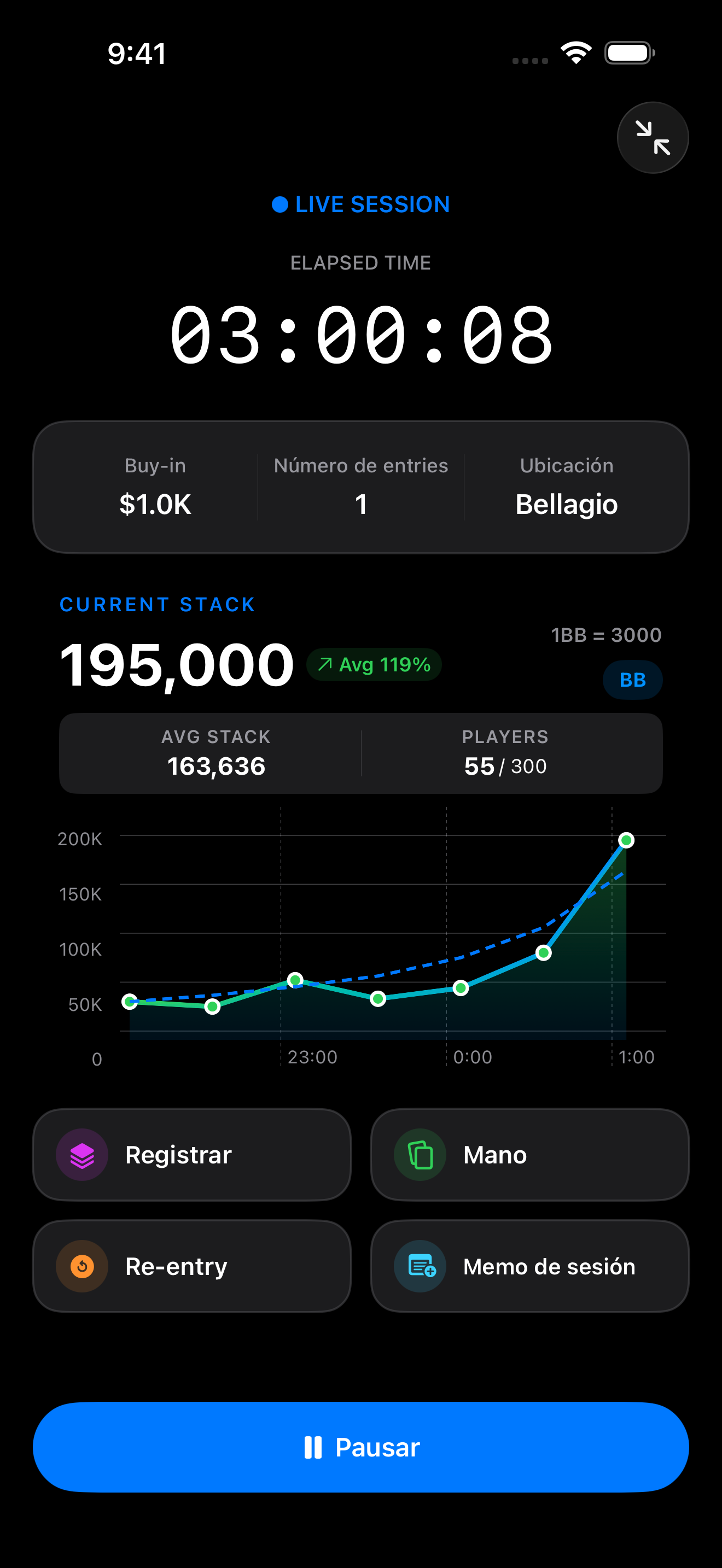
Task: Tap the elapsed time 03:00:08 timer
Action: point(361,335)
